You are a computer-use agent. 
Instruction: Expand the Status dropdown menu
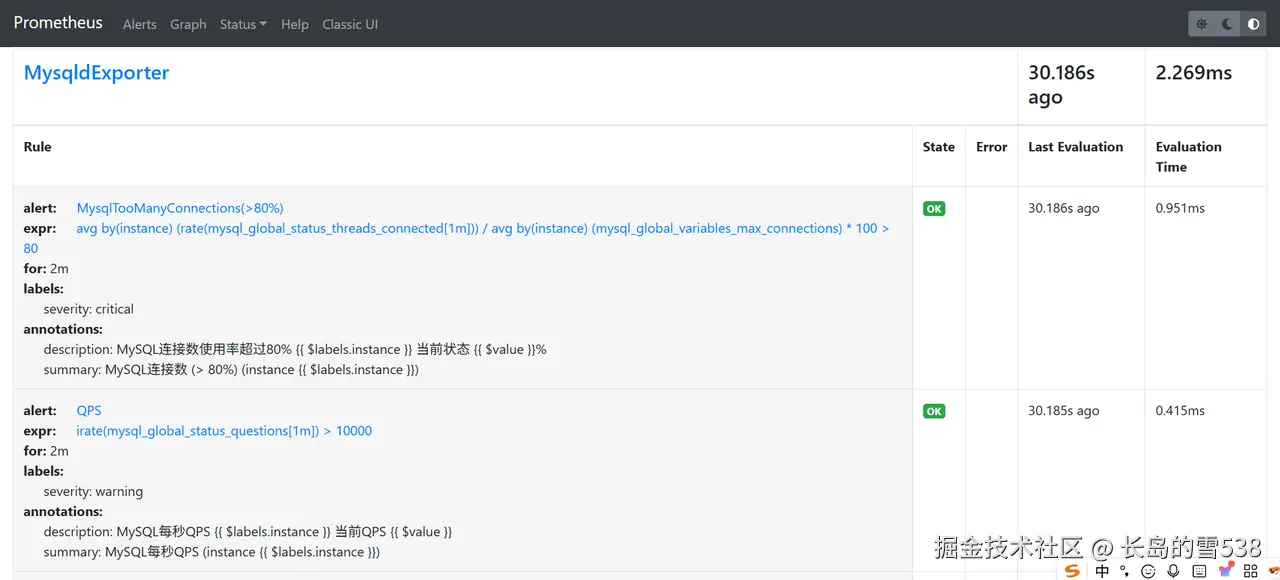[x=243, y=24]
